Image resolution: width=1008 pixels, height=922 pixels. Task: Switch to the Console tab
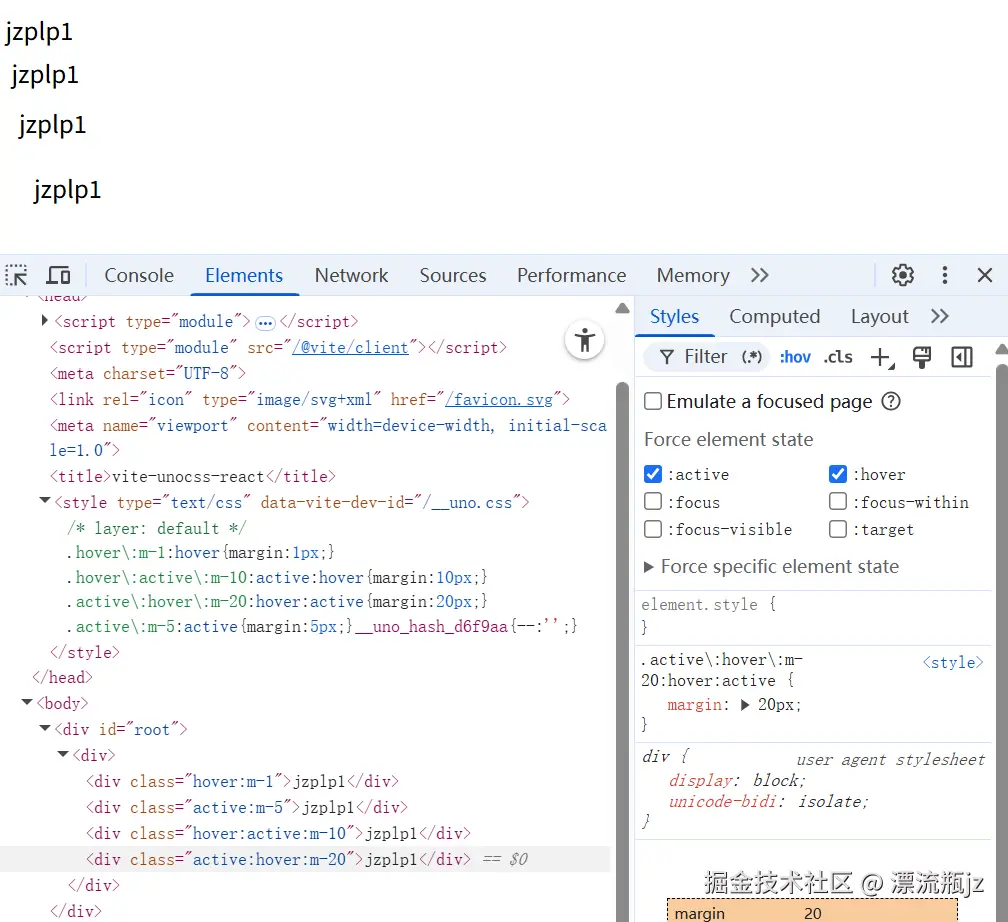pyautogui.click(x=139, y=275)
